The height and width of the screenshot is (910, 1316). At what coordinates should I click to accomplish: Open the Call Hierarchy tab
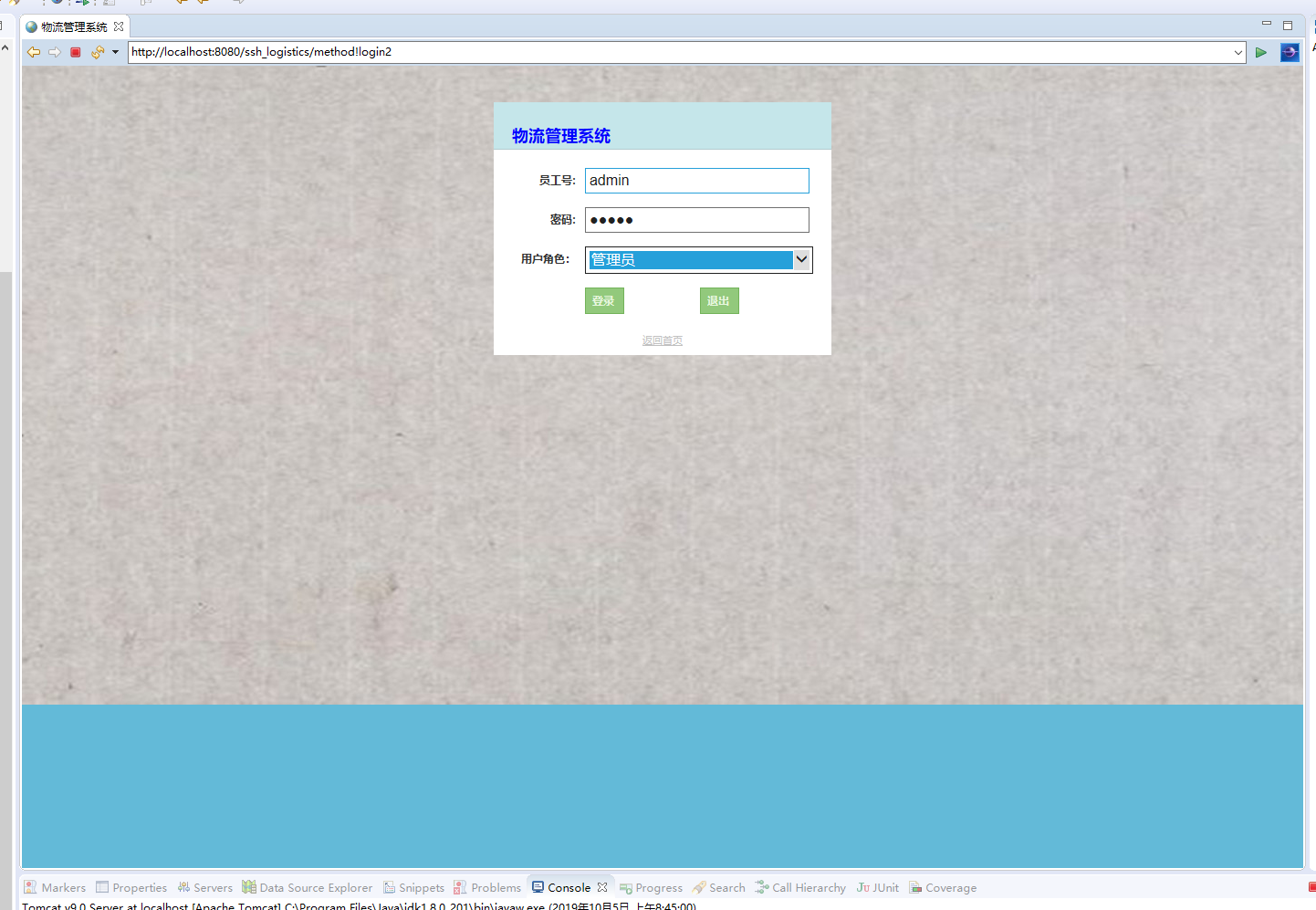click(800, 887)
